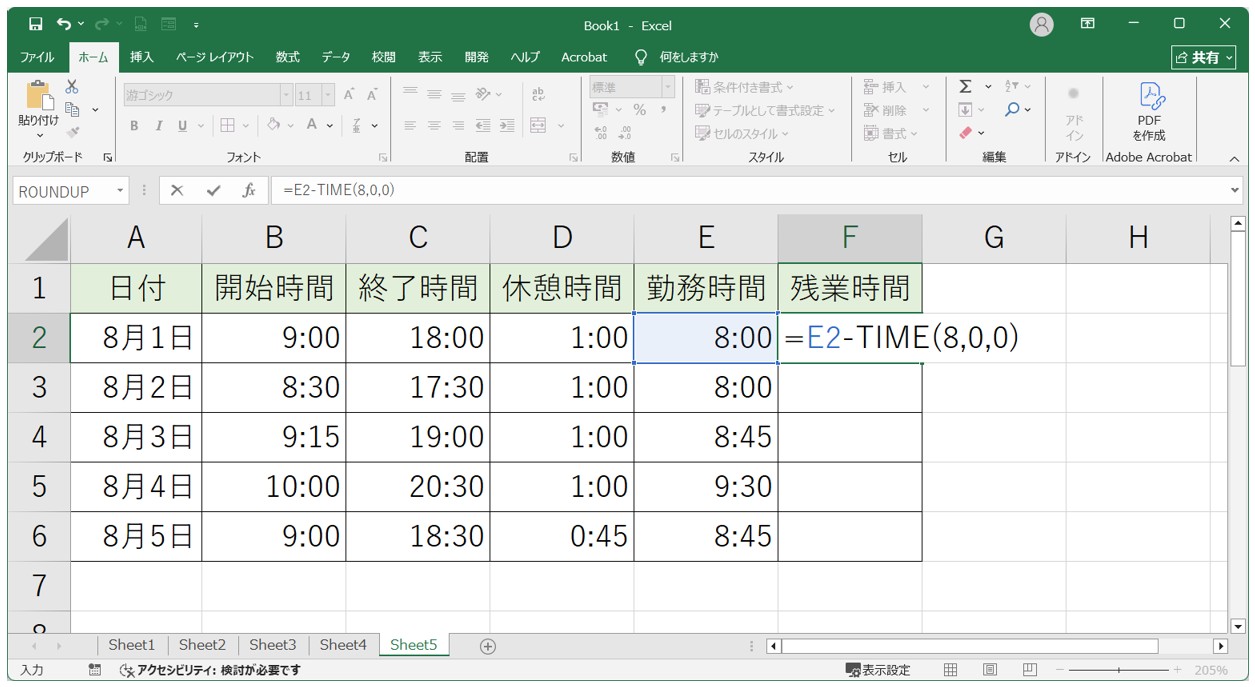The width and height of the screenshot is (1255, 687).
Task: Click the 共有 share button
Action: coord(1203,57)
